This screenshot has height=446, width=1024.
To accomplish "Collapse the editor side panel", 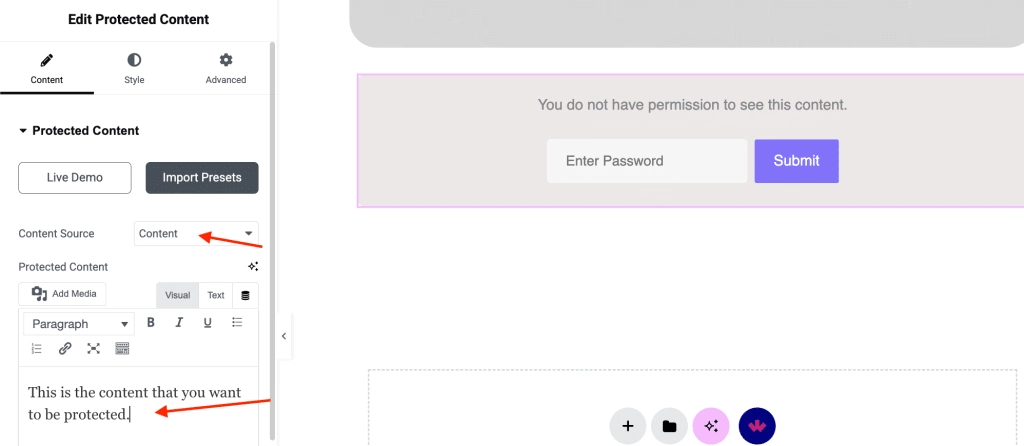I will point(284,336).
